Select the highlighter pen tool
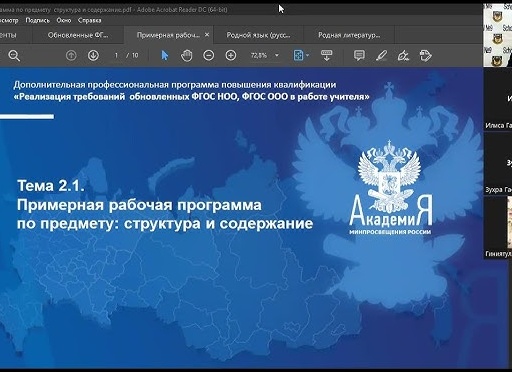Image resolution: width=512 pixels, height=372 pixels. pyautogui.click(x=381, y=55)
